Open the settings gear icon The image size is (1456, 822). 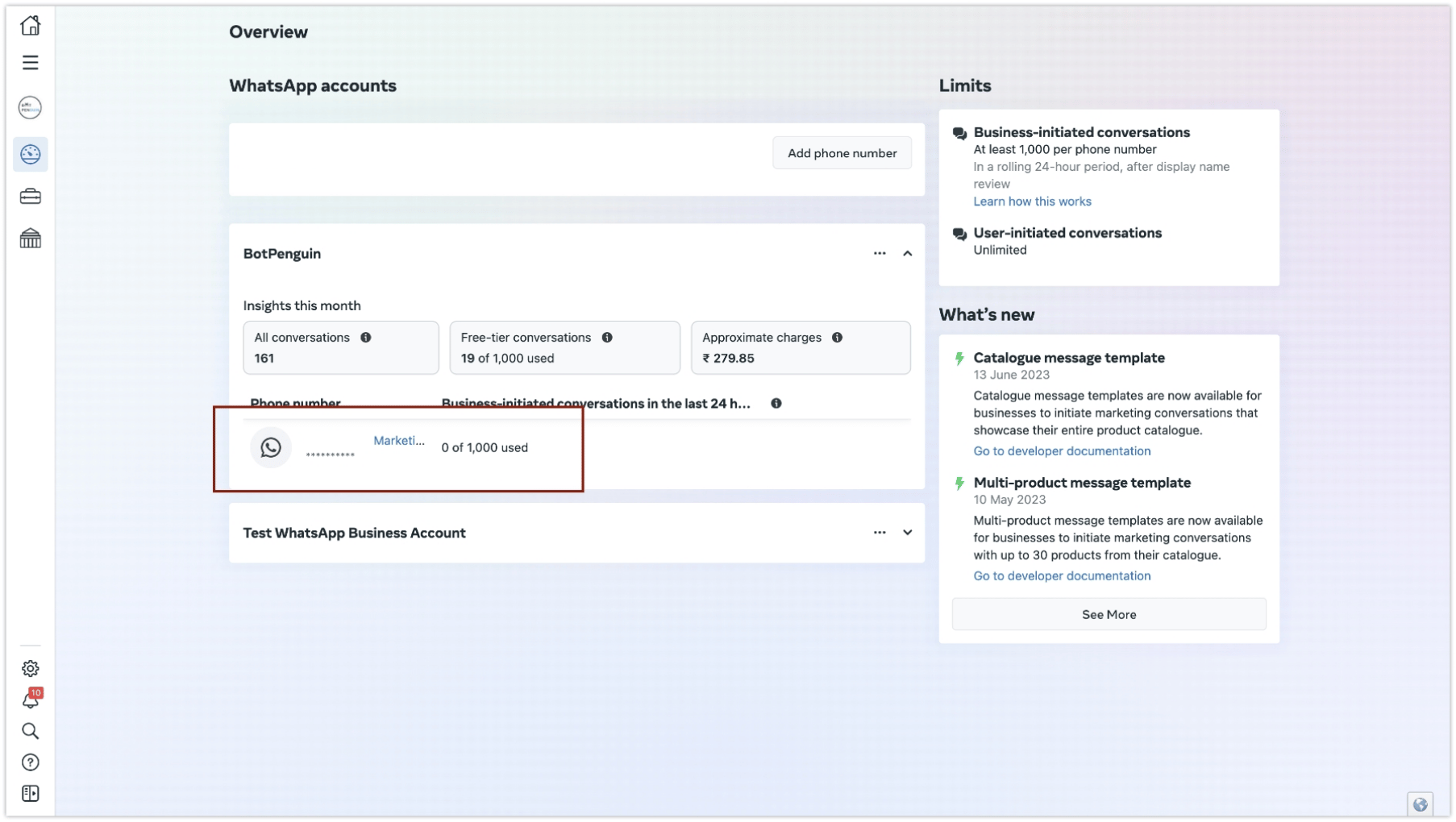(x=31, y=668)
